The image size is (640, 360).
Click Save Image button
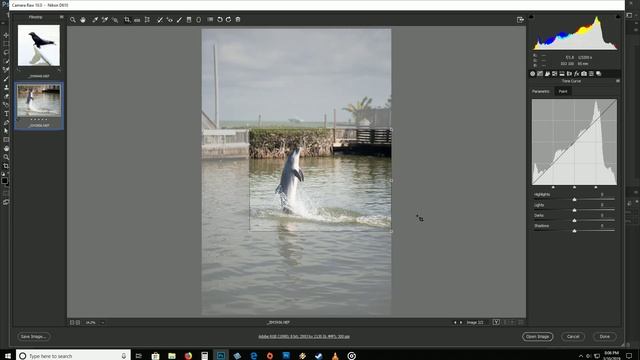point(33,337)
